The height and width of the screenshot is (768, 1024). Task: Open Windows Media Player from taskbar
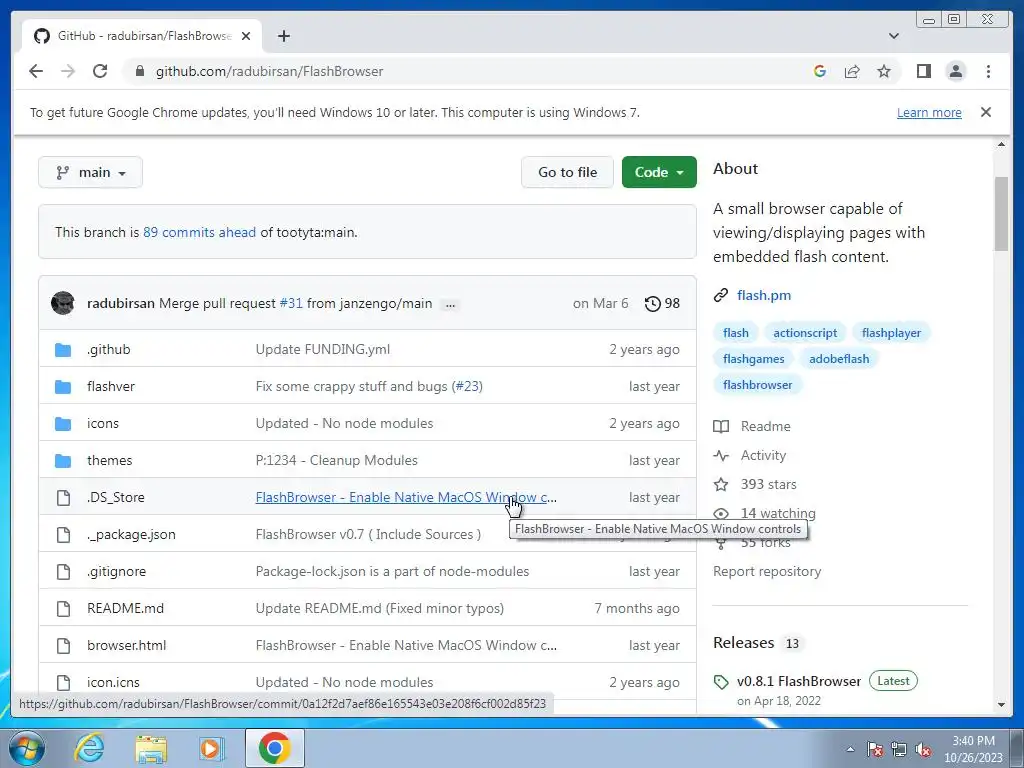coord(210,748)
